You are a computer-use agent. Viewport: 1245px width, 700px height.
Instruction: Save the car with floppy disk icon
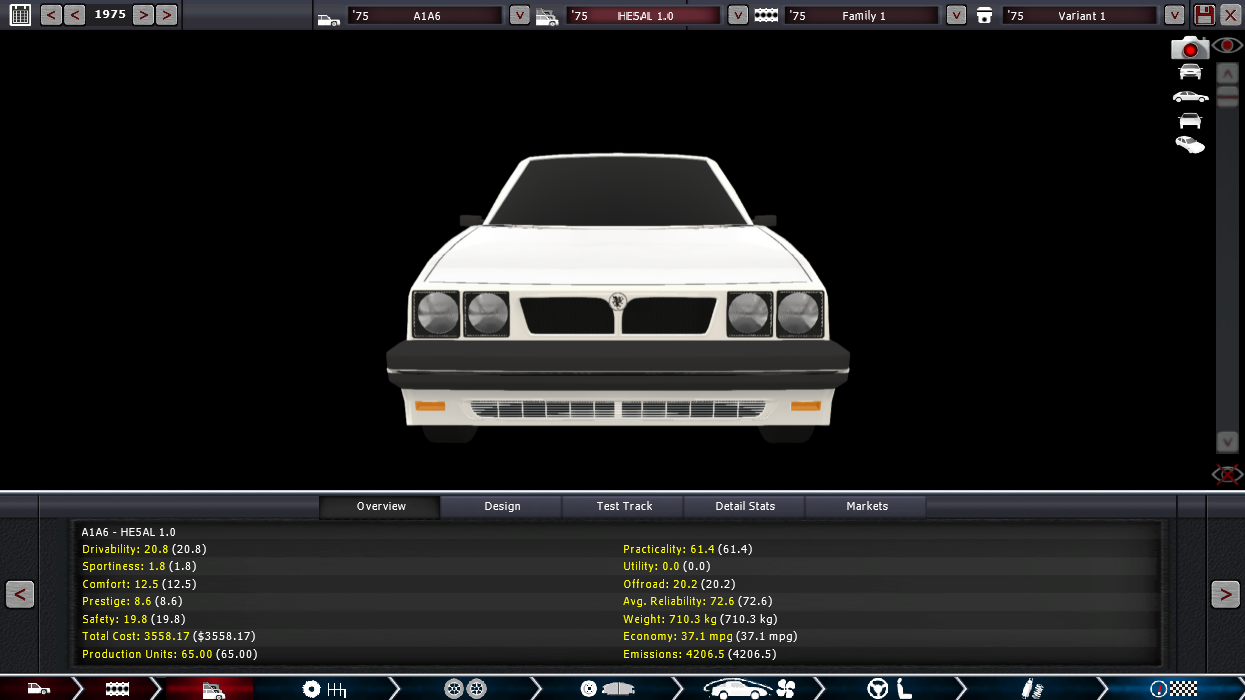(1204, 15)
